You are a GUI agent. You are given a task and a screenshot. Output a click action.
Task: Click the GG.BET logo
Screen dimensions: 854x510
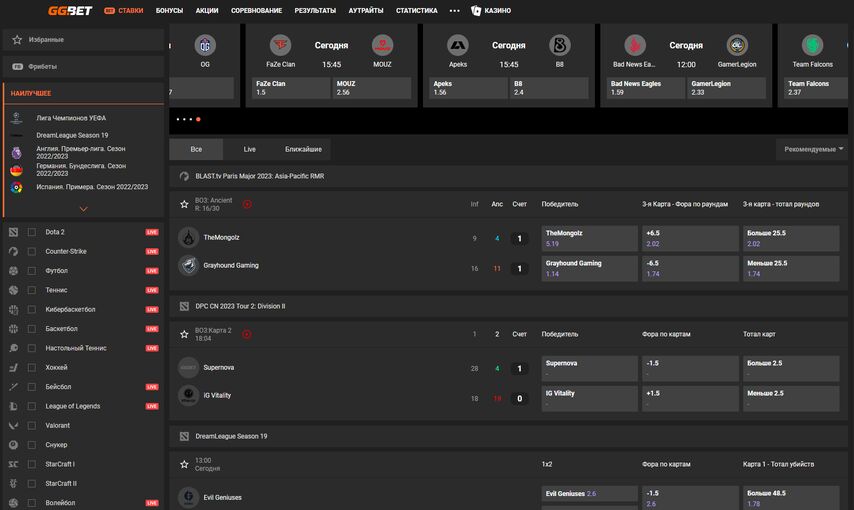pyautogui.click(x=70, y=10)
